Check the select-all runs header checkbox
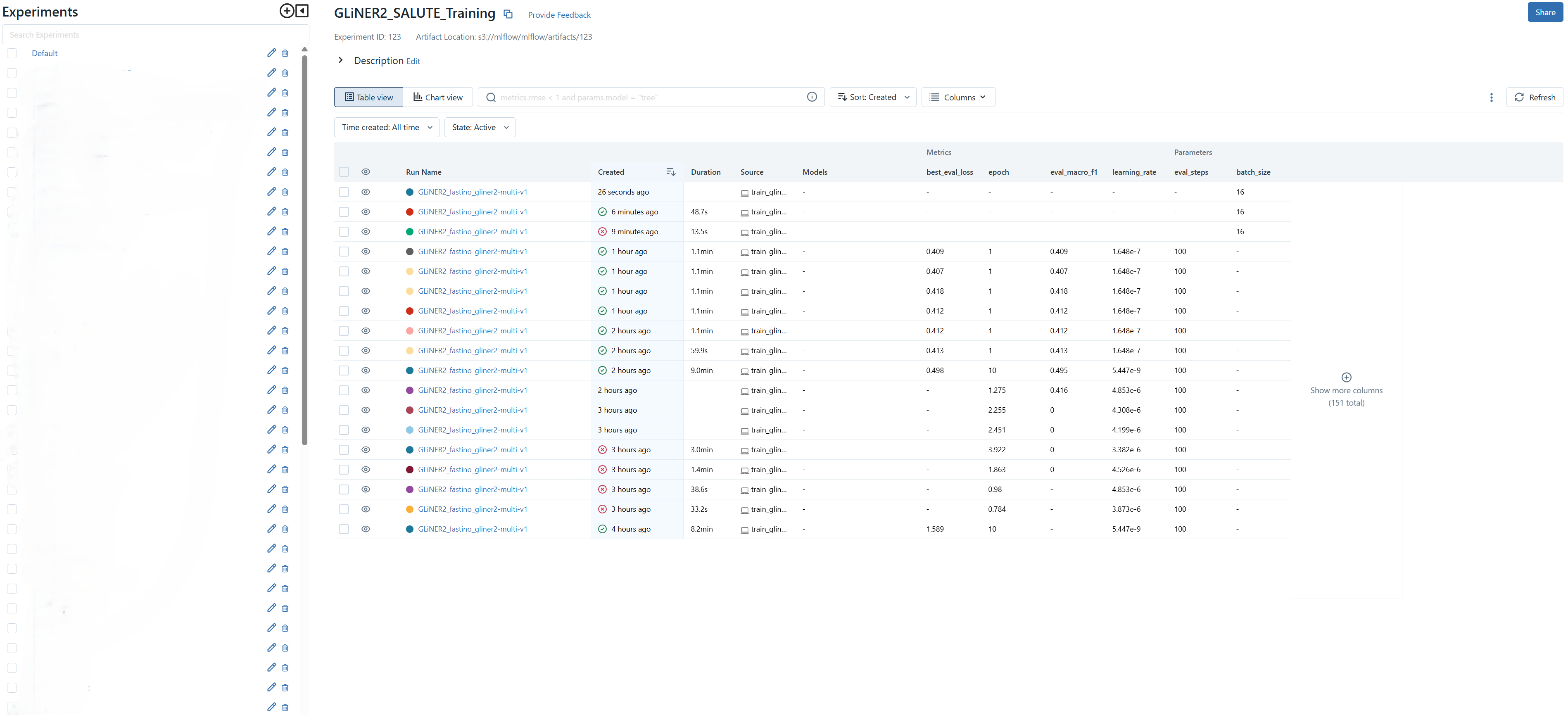This screenshot has width=1568, height=715. coord(344,172)
